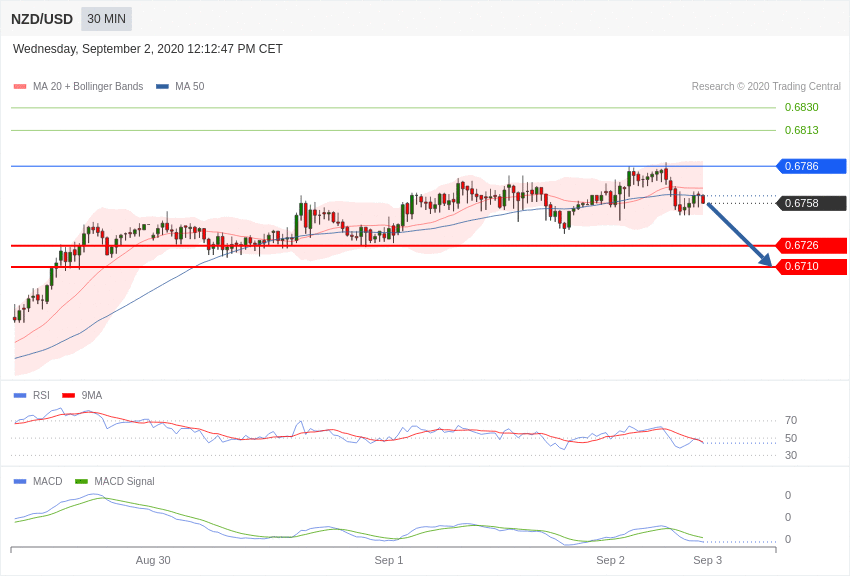Viewport: 850px width, 576px height.
Task: Click the RSI 70 axis value
Action: (x=791, y=420)
